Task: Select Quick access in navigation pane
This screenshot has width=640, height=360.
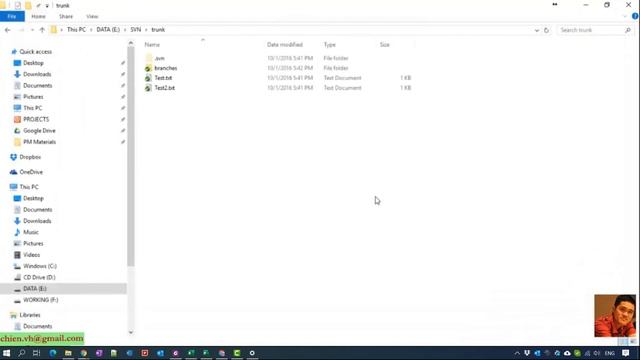Action: point(36,52)
